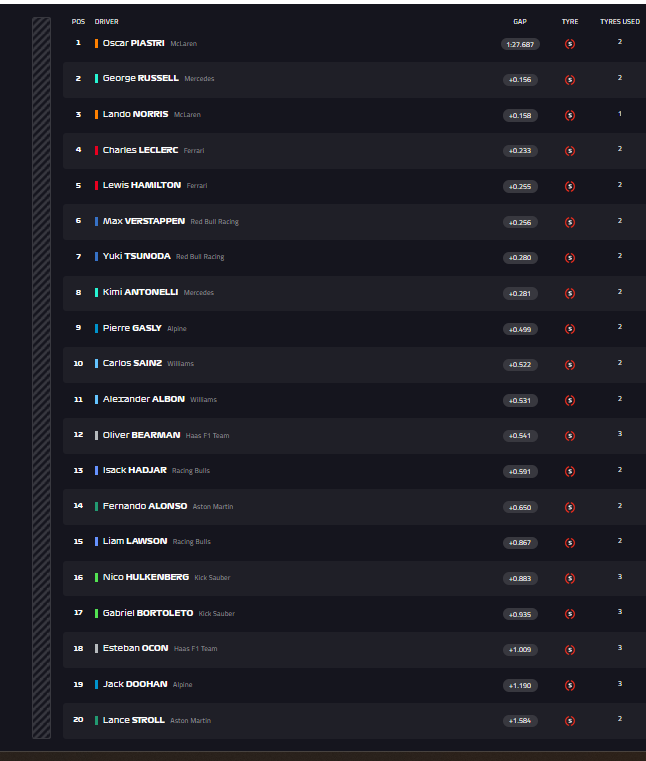The image size is (646, 761).
Task: Open Lando Norris driver name link
Action: (x=135, y=114)
